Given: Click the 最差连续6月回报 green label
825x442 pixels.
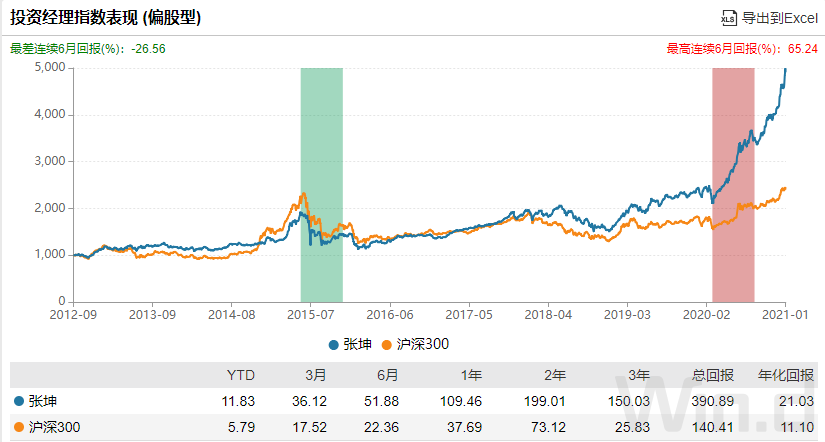Looking at the screenshot, I should (65, 47).
